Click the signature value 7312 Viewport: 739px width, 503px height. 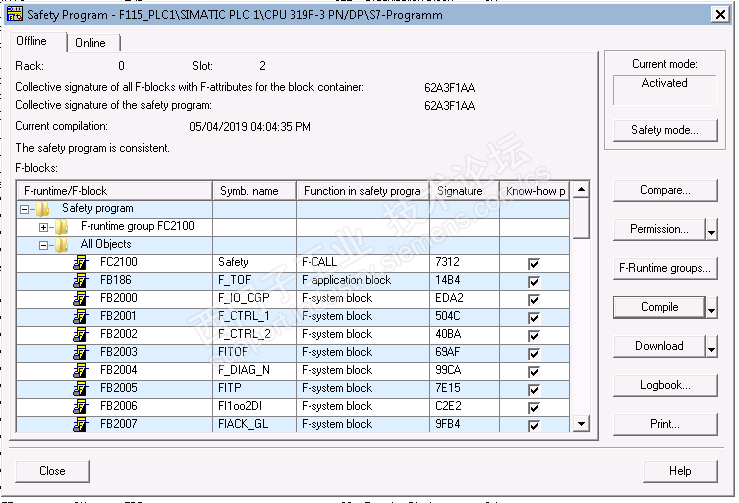[464, 263]
